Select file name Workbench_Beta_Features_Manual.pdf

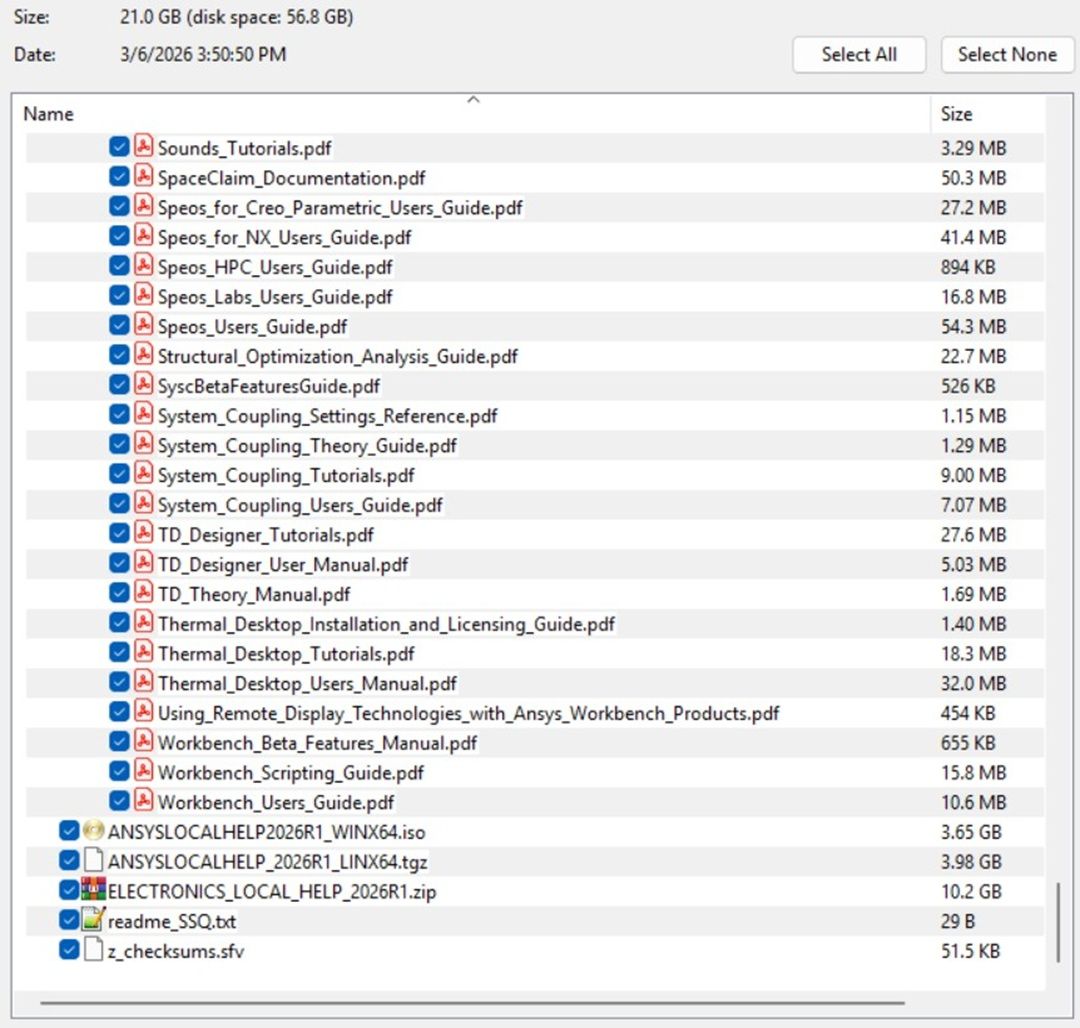coord(317,743)
